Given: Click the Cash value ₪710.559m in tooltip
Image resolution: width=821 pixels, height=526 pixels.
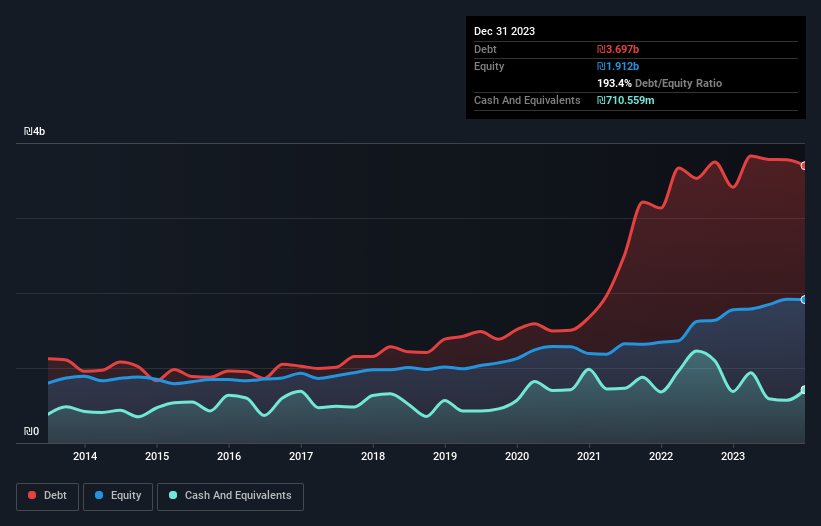Looking at the screenshot, I should pyautogui.click(x=626, y=100).
